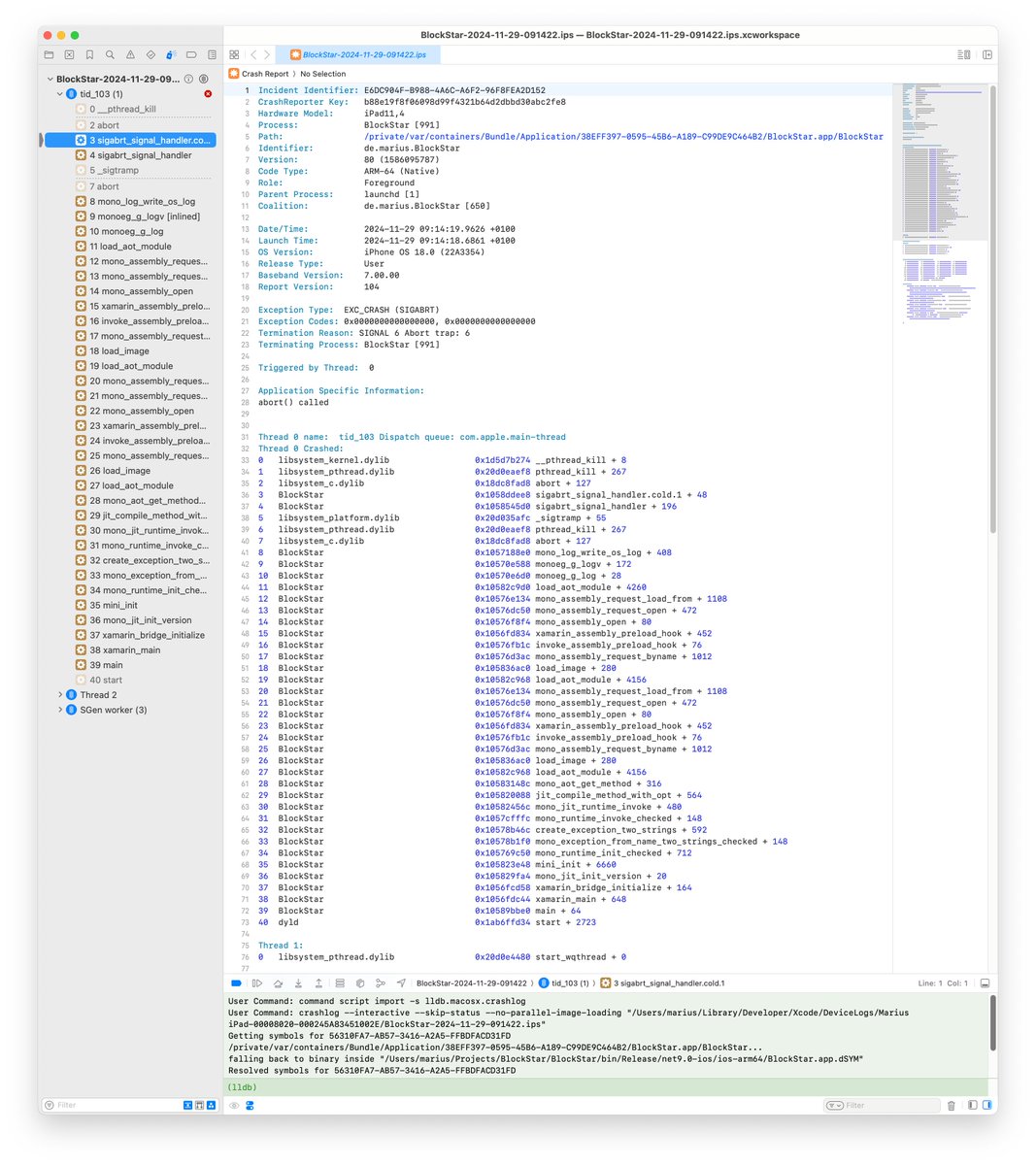Viewport: 1036px width, 1165px height.
Task: Open the console filter options dropdown
Action: [x=834, y=1106]
